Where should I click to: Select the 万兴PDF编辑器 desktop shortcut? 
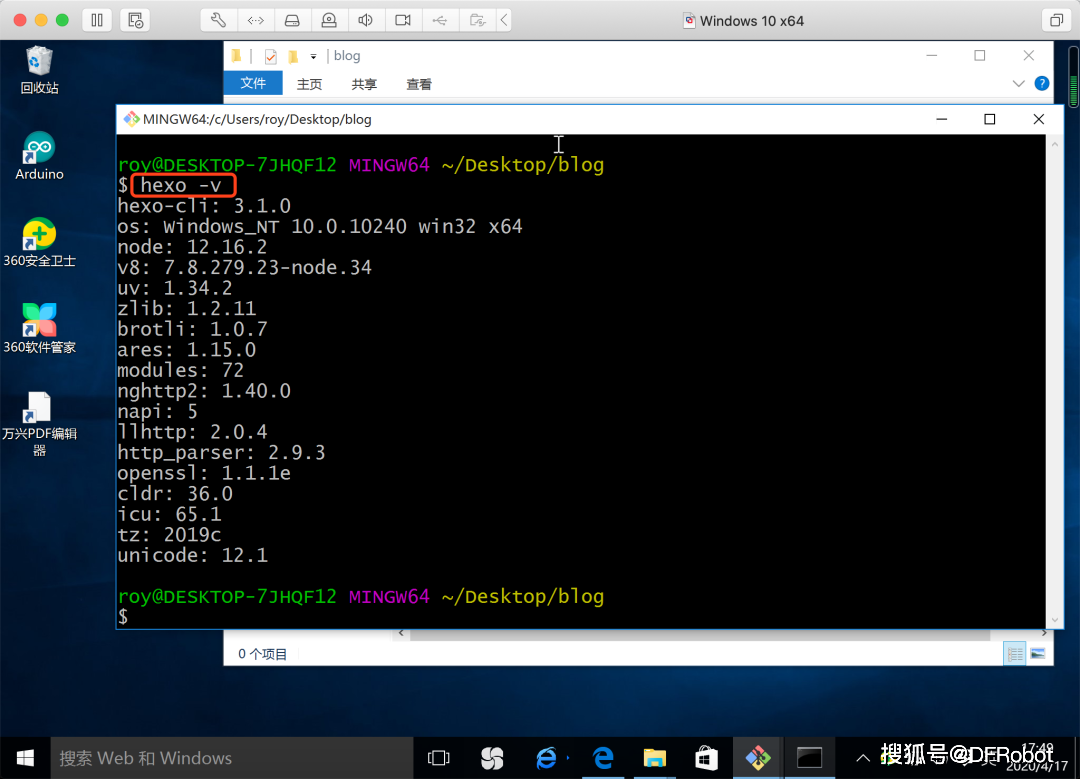click(39, 424)
